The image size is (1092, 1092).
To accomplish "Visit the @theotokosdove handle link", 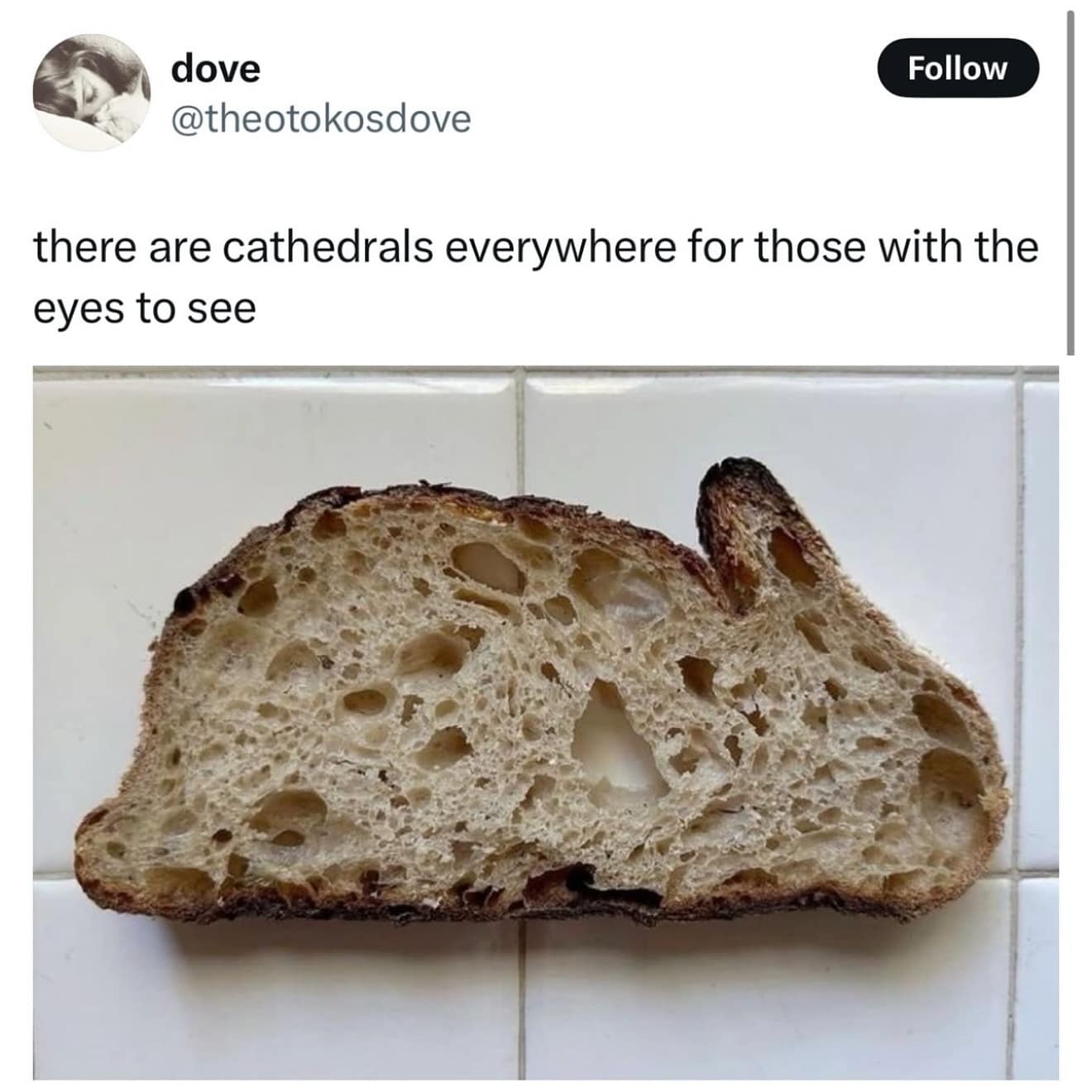I will coord(321,119).
